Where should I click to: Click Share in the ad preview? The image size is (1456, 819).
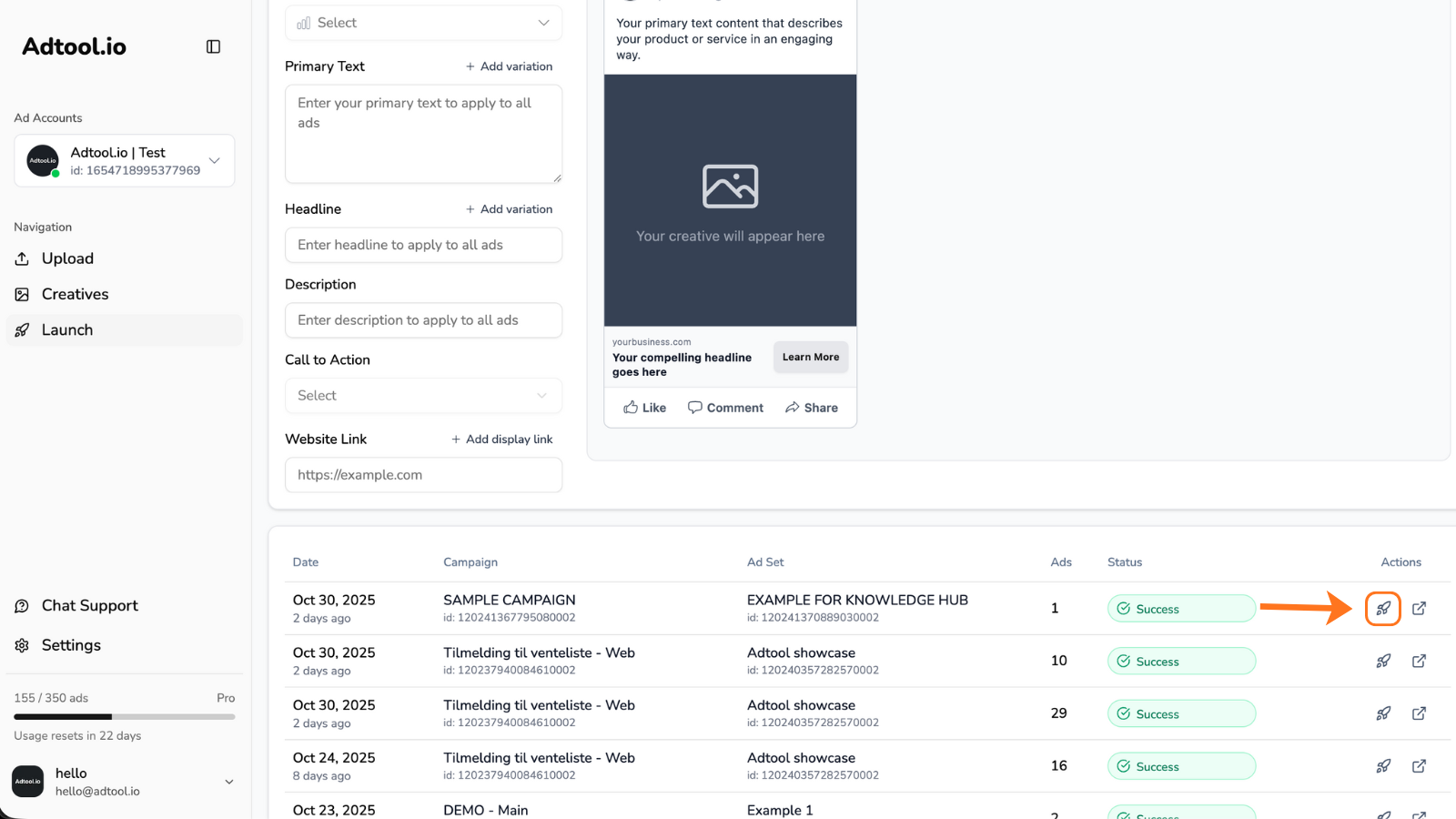(x=812, y=408)
